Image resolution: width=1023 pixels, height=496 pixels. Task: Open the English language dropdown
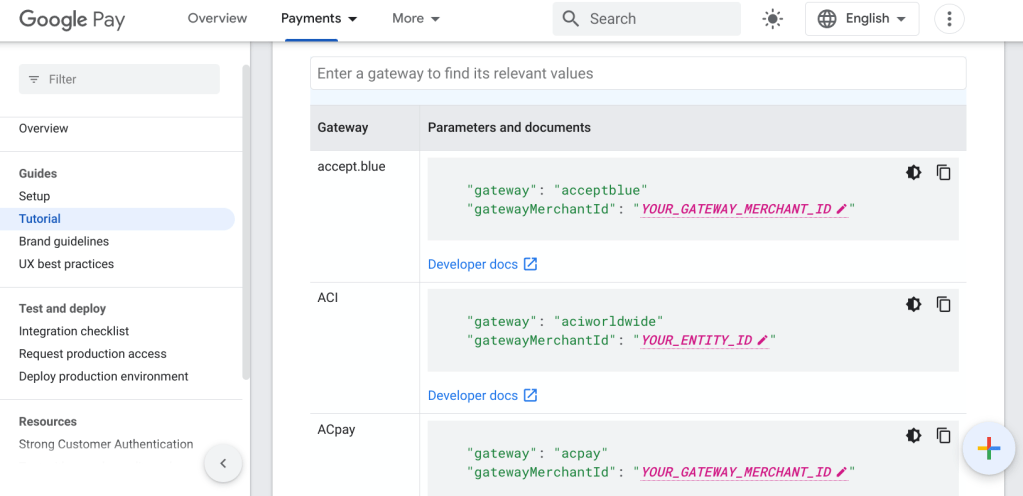click(x=861, y=19)
